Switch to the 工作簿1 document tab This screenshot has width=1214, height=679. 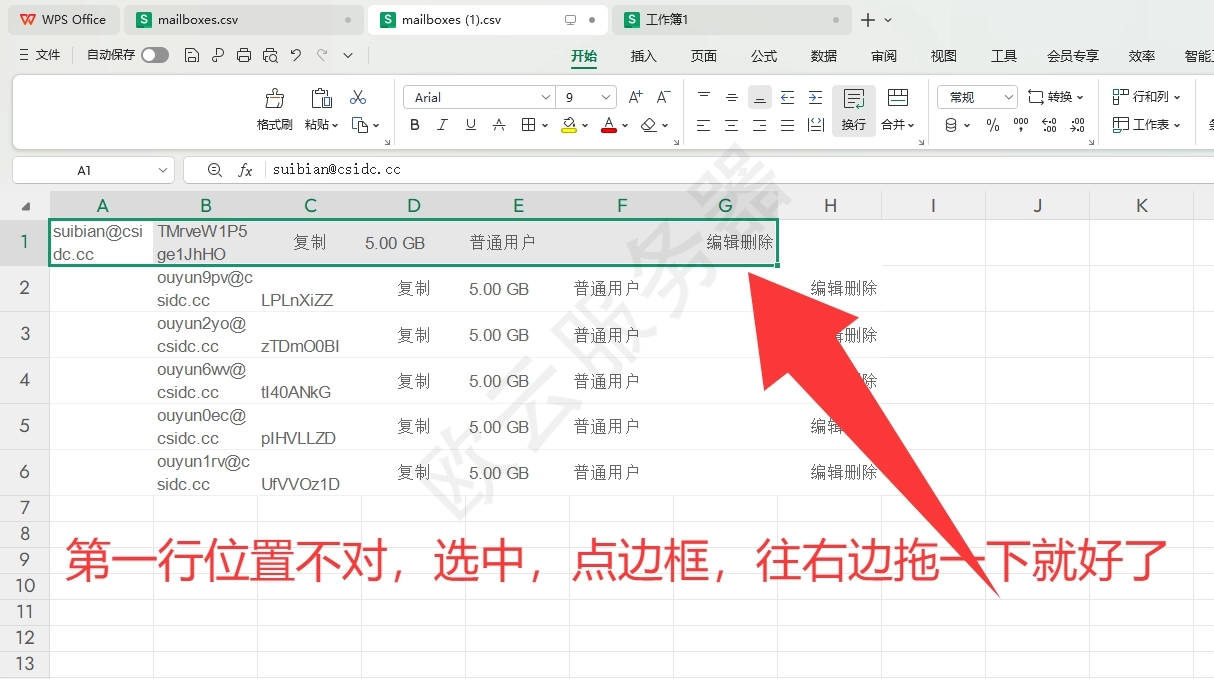[x=732, y=19]
